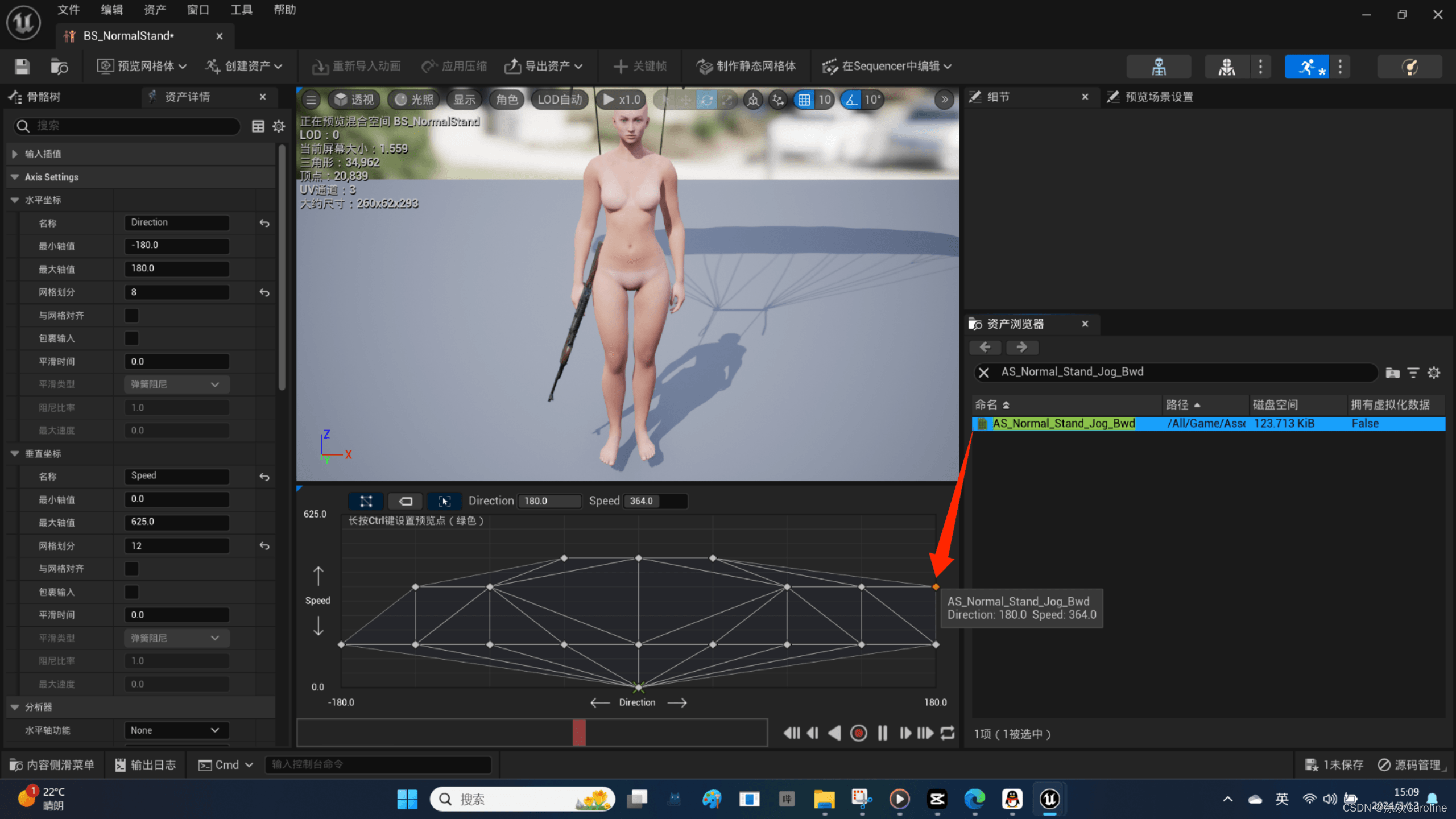The width and height of the screenshot is (1456, 819).
Task: Open the Sequencer editor icon
Action: (x=830, y=65)
